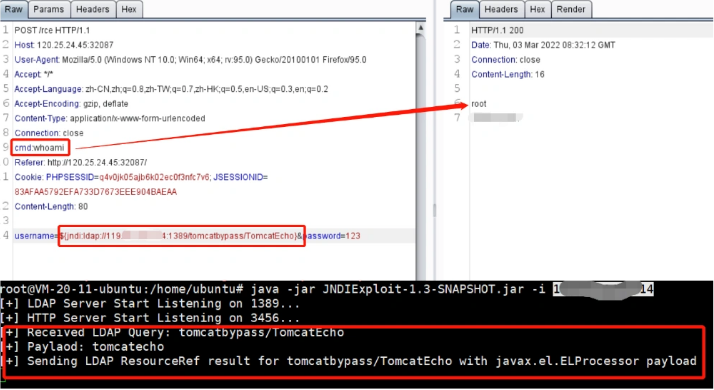Open the response Render tab

[571, 9]
